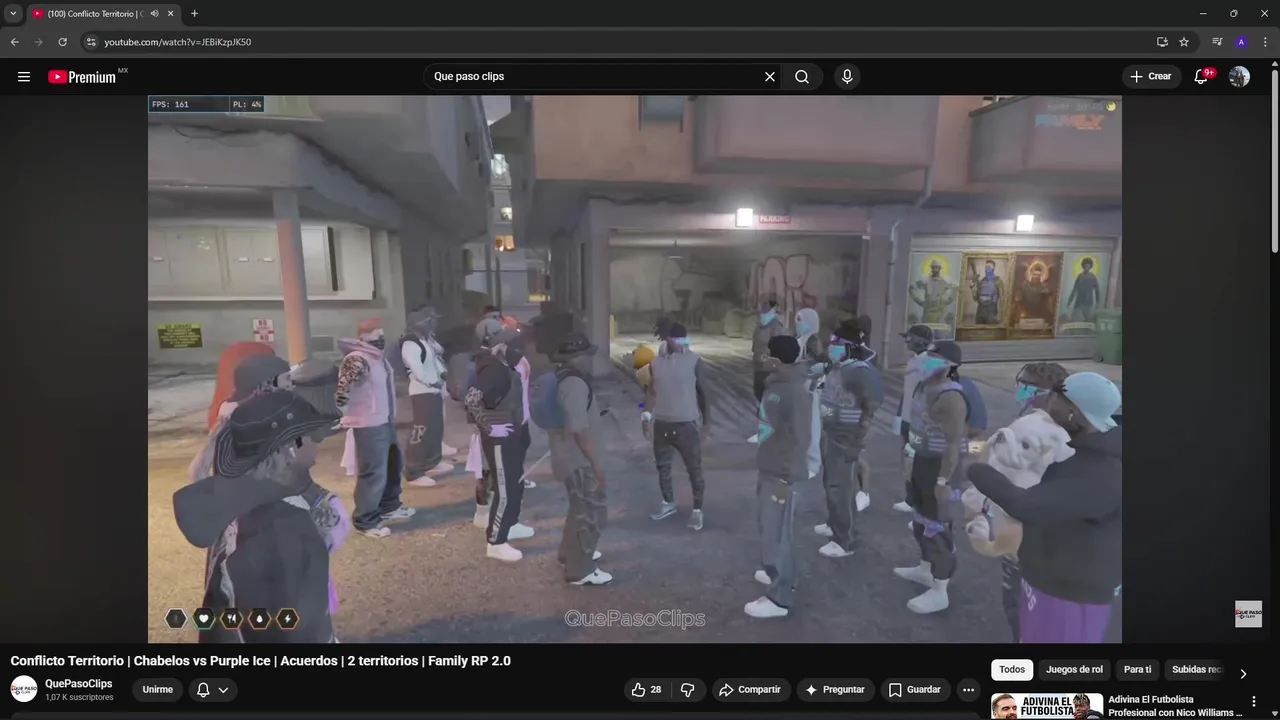Open the notifications bell
This screenshot has height=720, width=1280.
pyautogui.click(x=1202, y=77)
